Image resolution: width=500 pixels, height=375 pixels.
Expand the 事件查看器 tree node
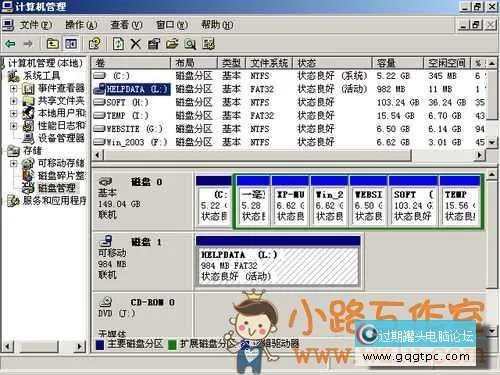click(13, 89)
